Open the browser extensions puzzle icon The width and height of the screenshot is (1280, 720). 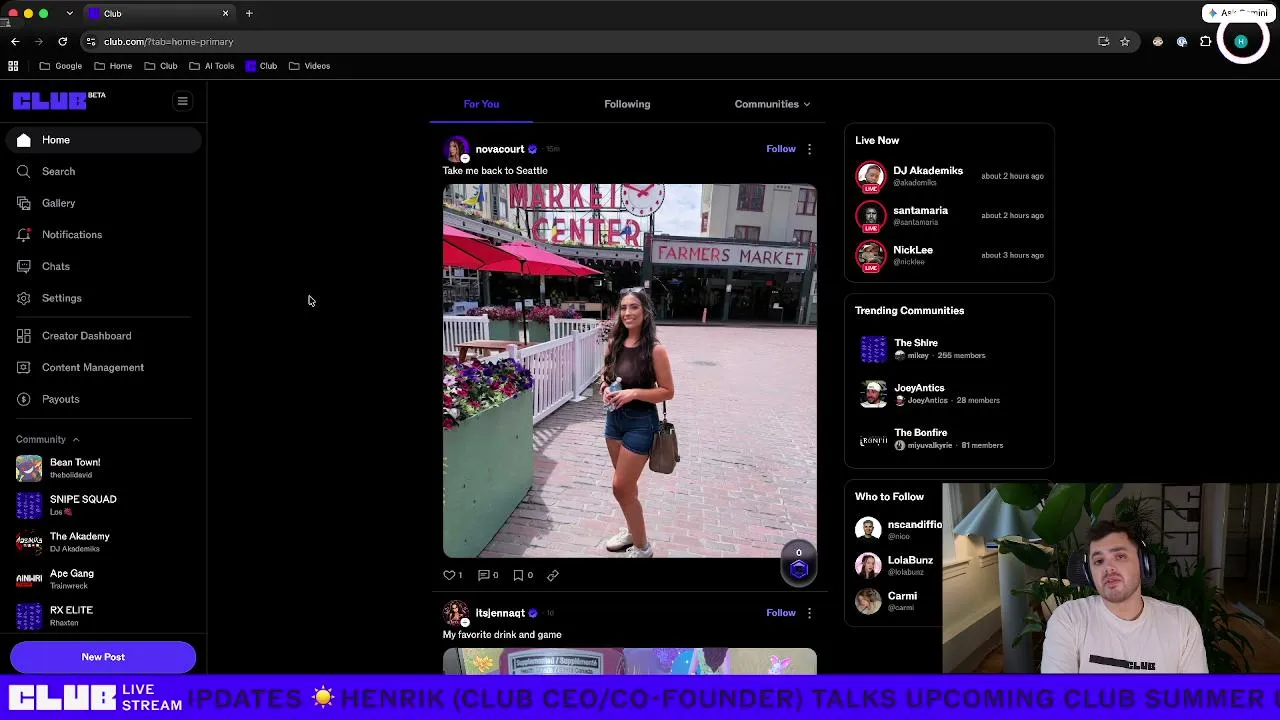[1206, 42]
